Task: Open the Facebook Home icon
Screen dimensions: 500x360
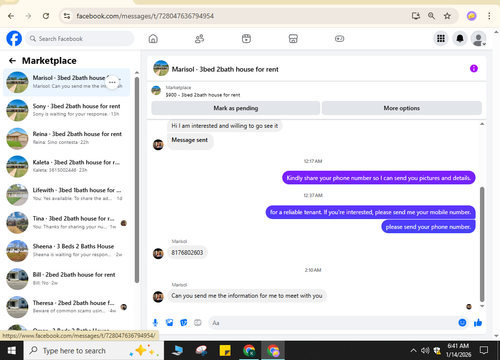Action: click(x=153, y=39)
